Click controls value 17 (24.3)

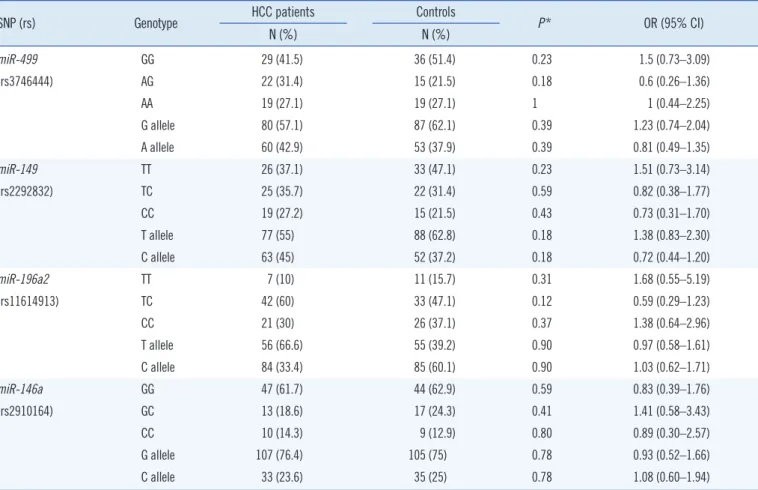coord(435,411)
